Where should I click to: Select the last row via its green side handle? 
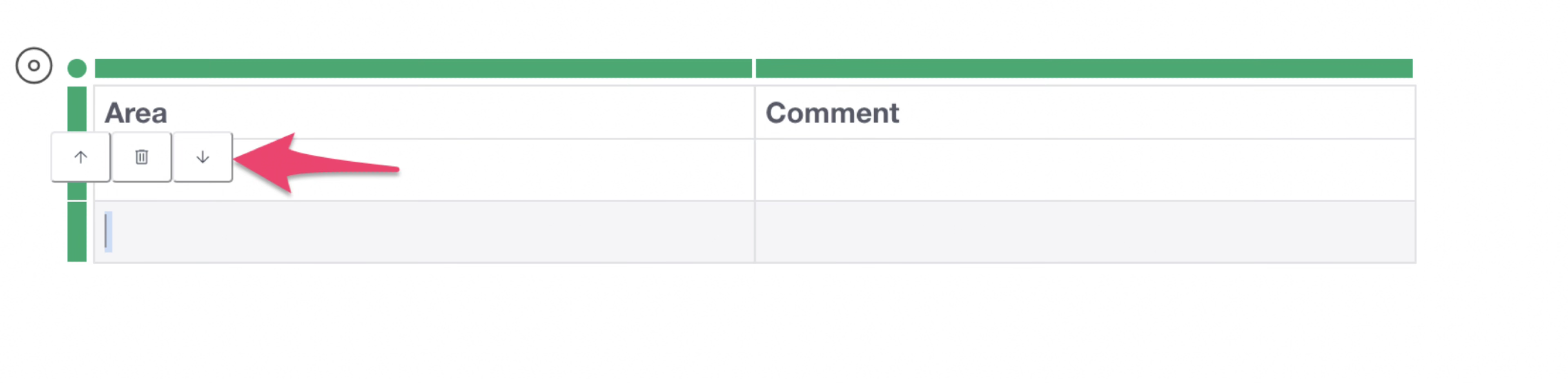pyautogui.click(x=77, y=232)
